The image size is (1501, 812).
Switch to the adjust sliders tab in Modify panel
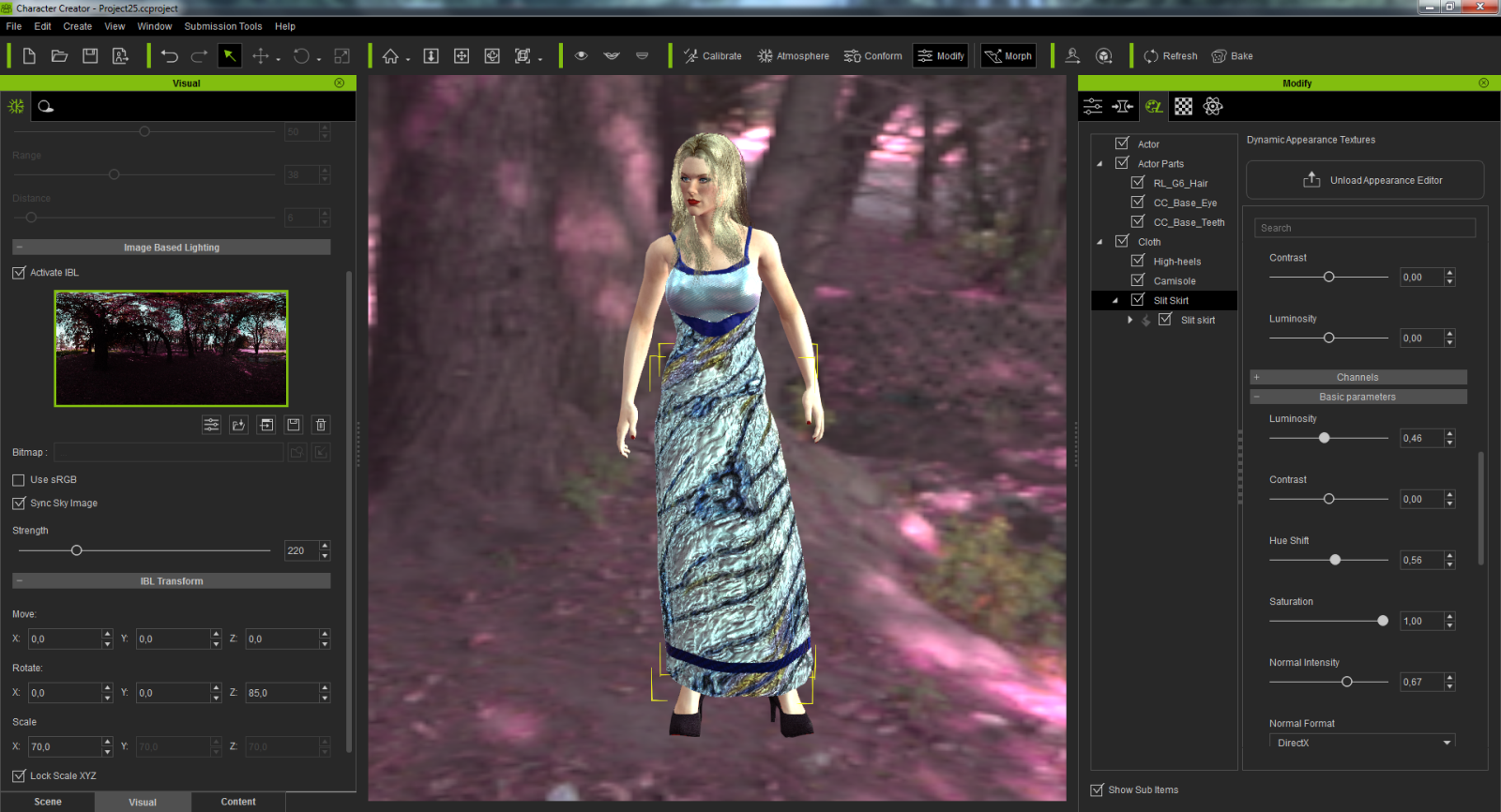point(1093,106)
